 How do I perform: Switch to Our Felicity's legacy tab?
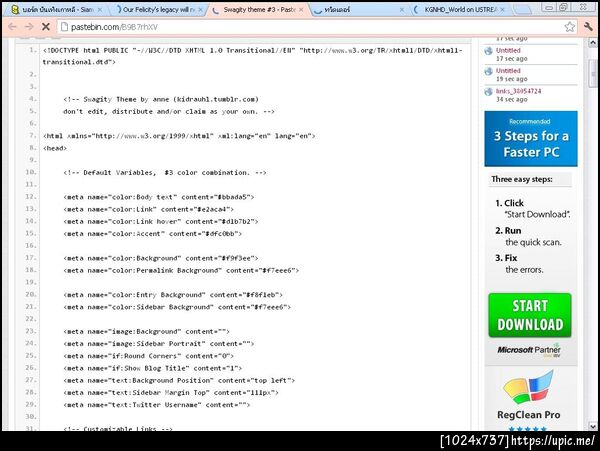click(x=159, y=10)
